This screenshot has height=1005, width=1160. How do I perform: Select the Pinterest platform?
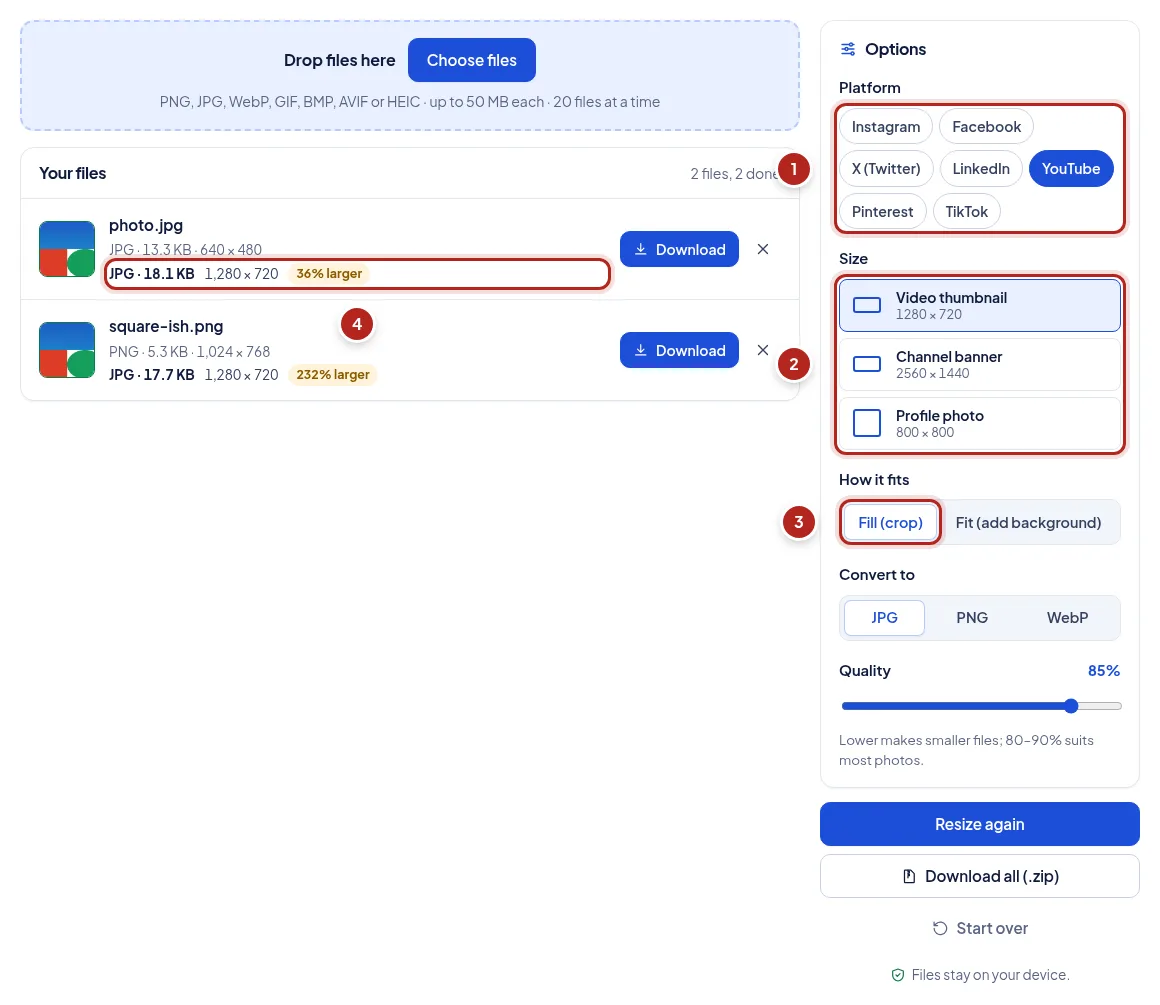(x=882, y=212)
